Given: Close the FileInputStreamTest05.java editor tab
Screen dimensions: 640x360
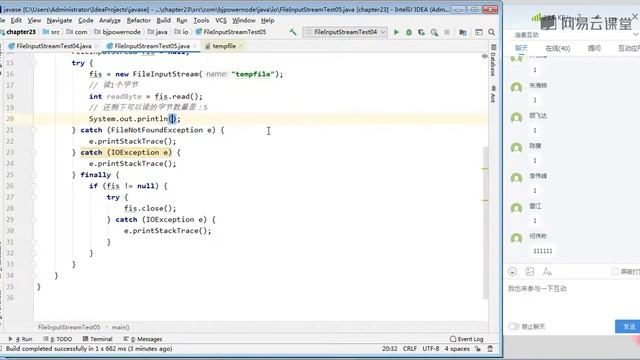Looking at the screenshot, I should pos(195,46).
